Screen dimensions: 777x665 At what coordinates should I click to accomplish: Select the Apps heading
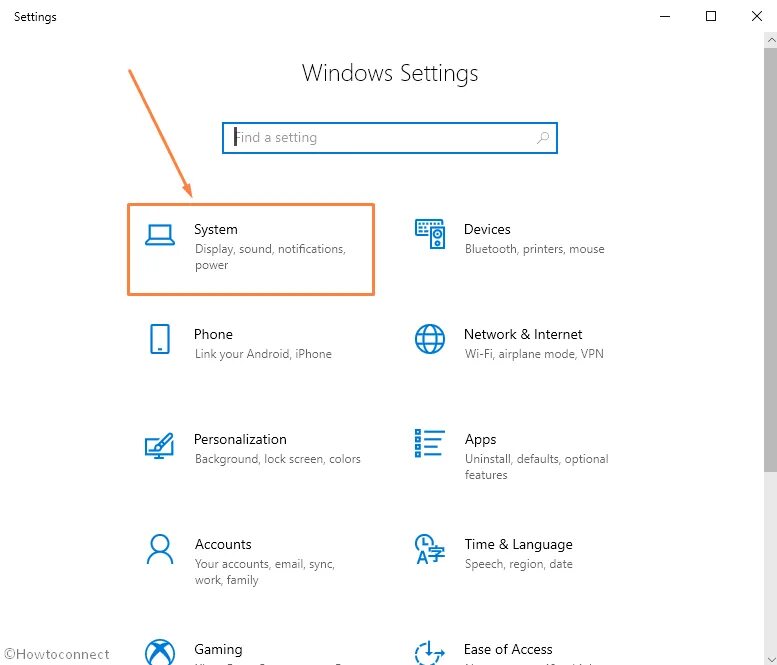[480, 440]
